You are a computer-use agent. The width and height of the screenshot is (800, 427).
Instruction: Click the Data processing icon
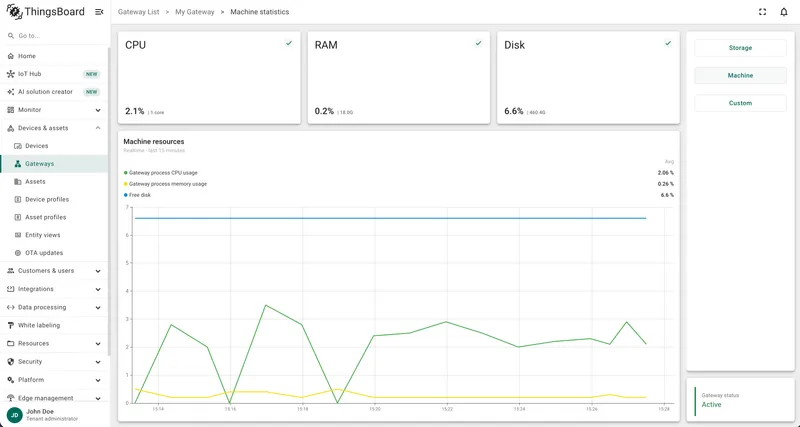11,307
